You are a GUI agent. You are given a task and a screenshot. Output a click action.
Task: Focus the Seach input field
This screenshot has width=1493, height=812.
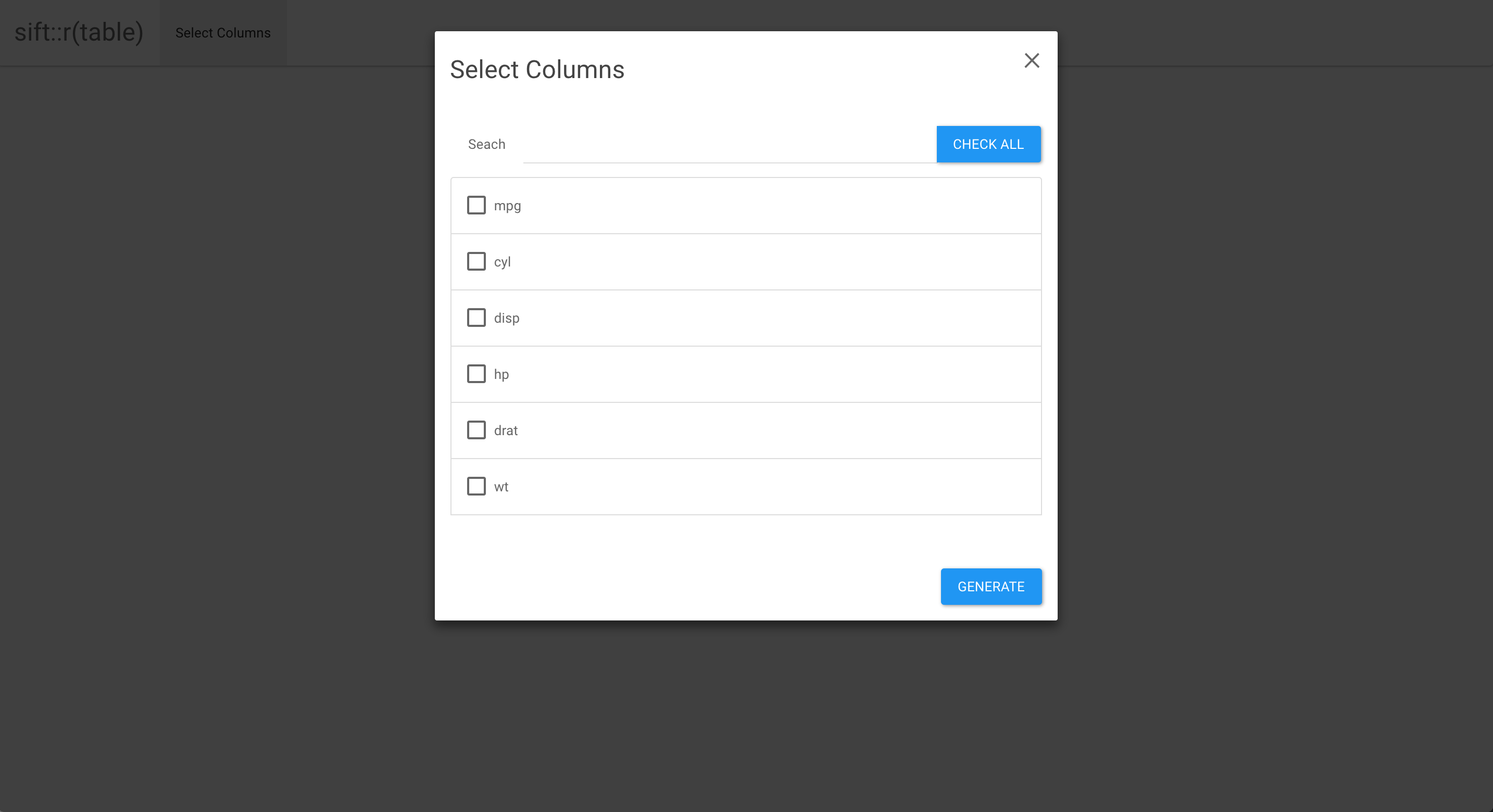(730, 145)
